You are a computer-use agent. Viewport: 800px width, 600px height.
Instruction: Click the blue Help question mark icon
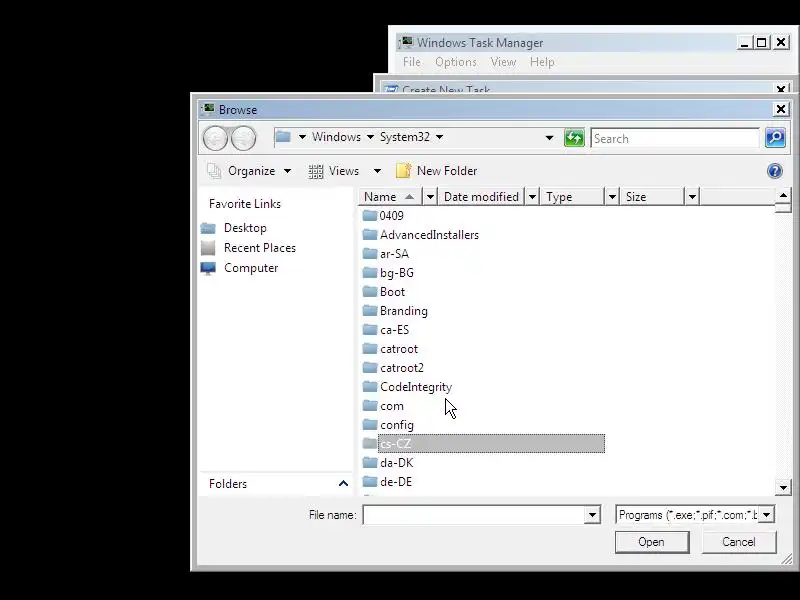[x=774, y=171]
